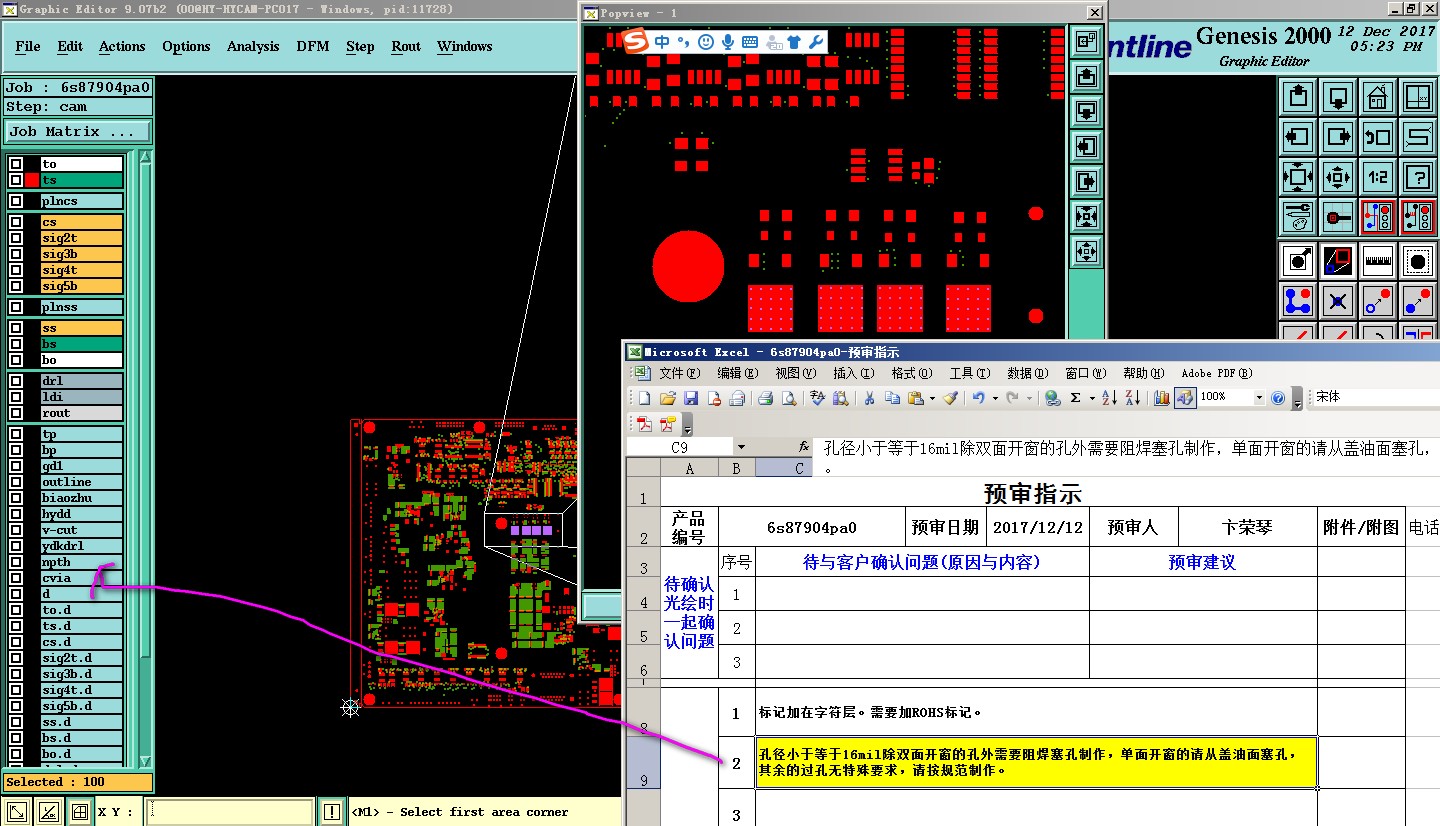
Task: Open the DFM menu
Action: click(313, 47)
